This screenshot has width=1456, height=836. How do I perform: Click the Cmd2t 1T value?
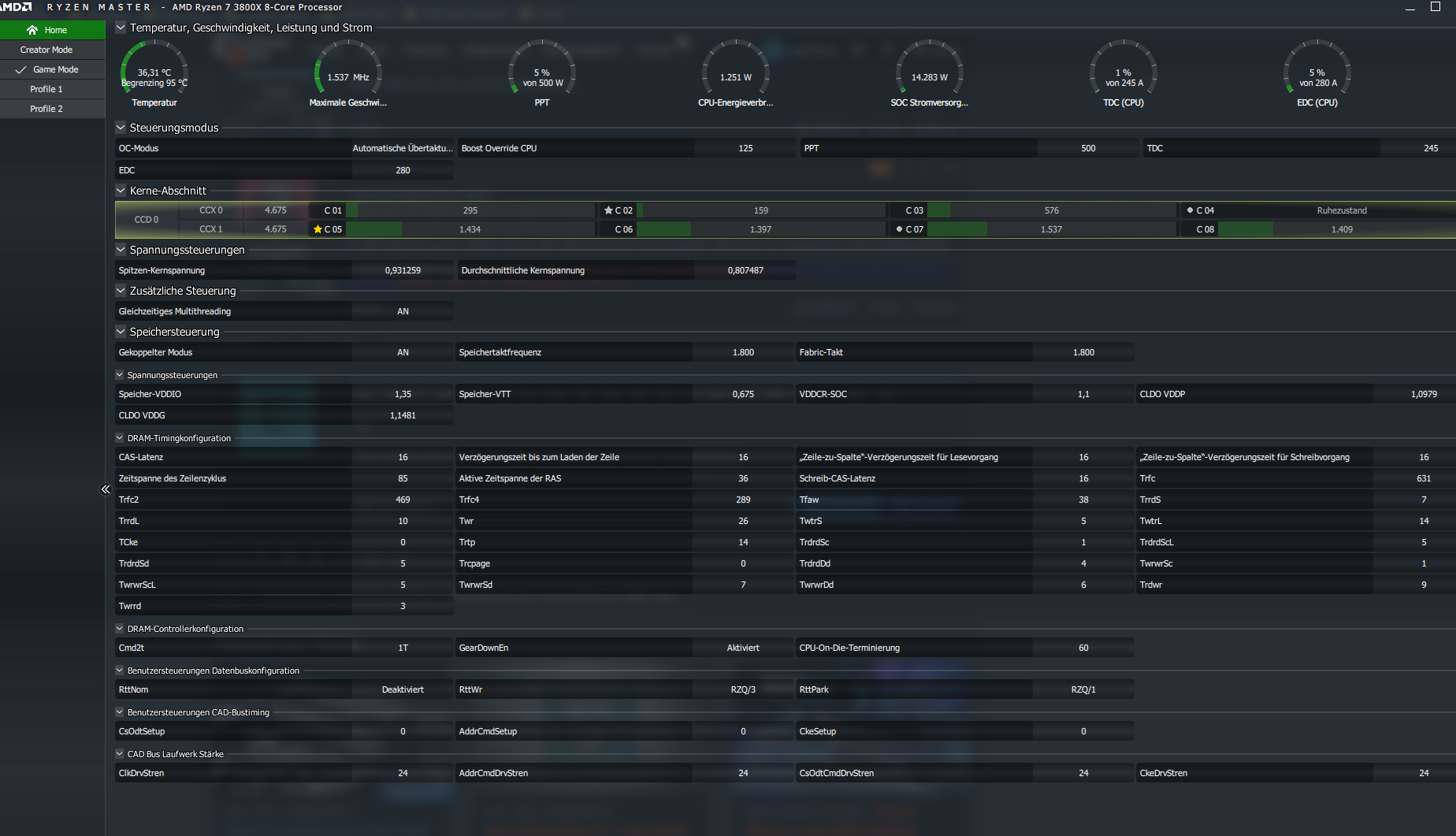pyautogui.click(x=403, y=648)
